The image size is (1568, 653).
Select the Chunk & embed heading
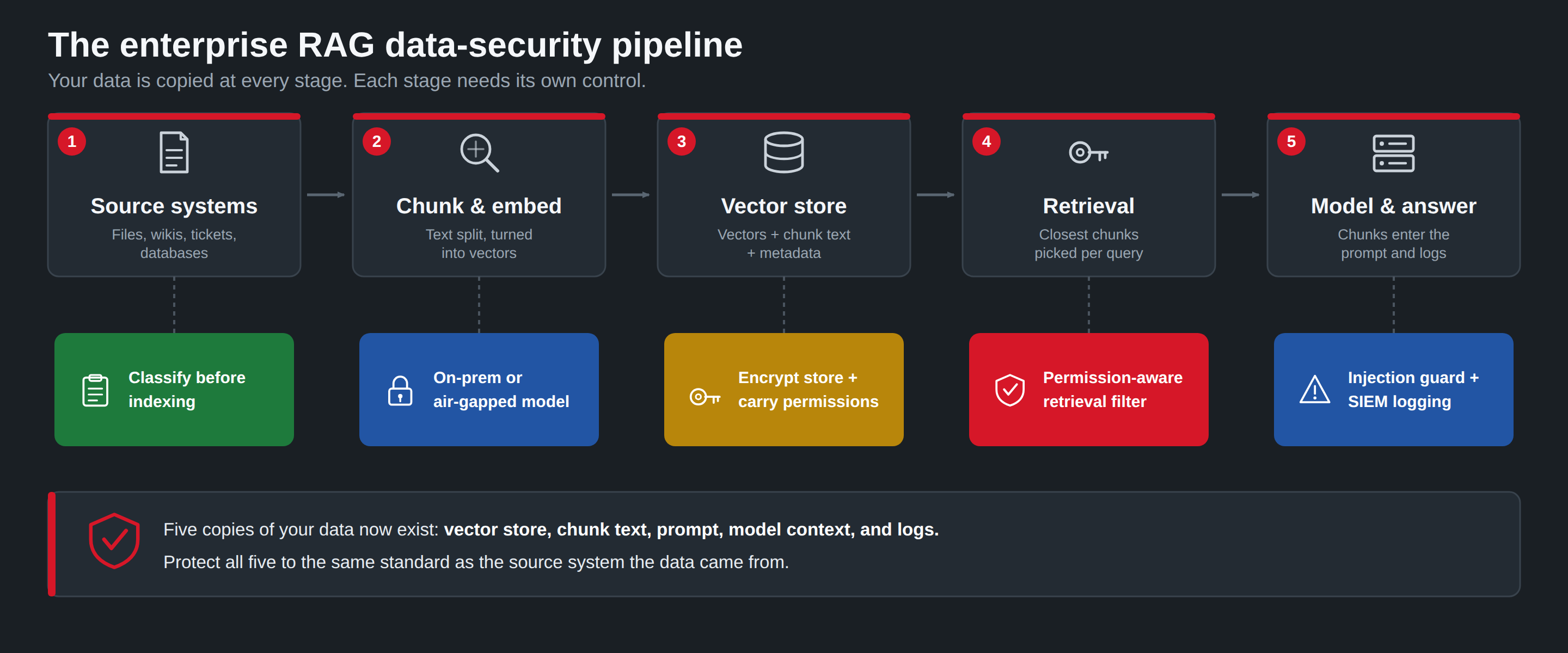coord(479,206)
